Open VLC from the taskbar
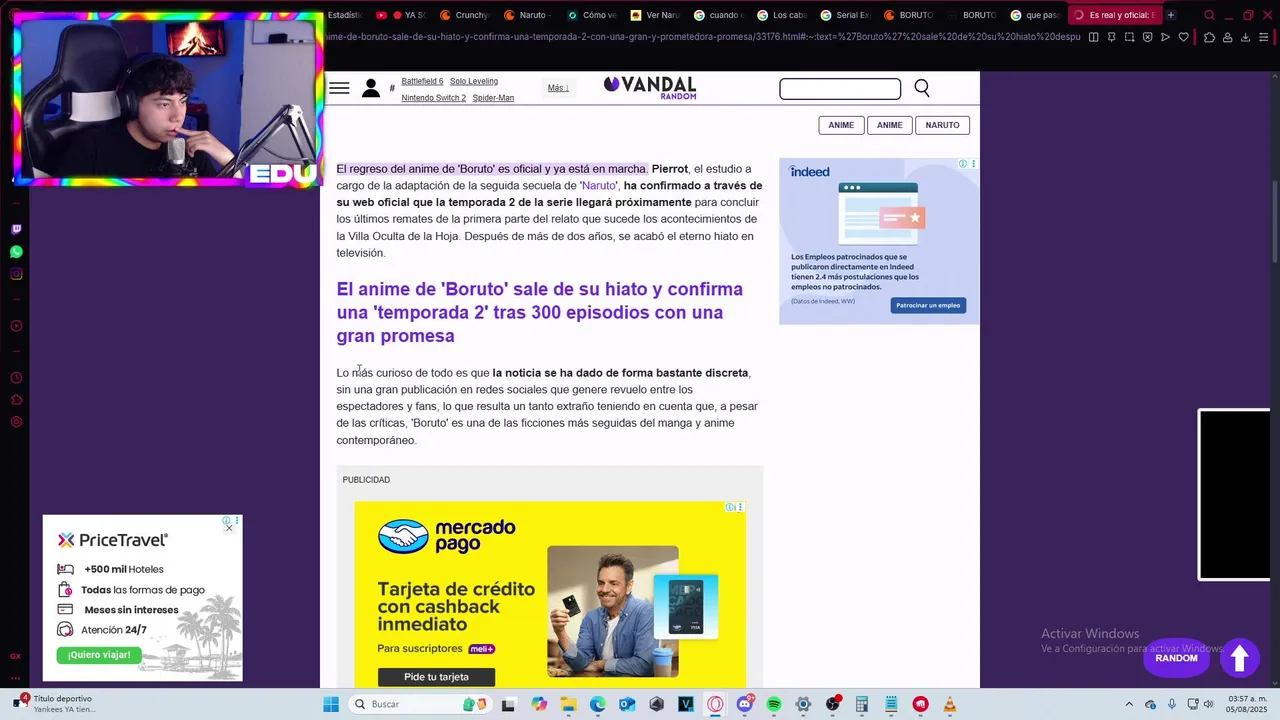The width and height of the screenshot is (1280, 720). [x=949, y=704]
